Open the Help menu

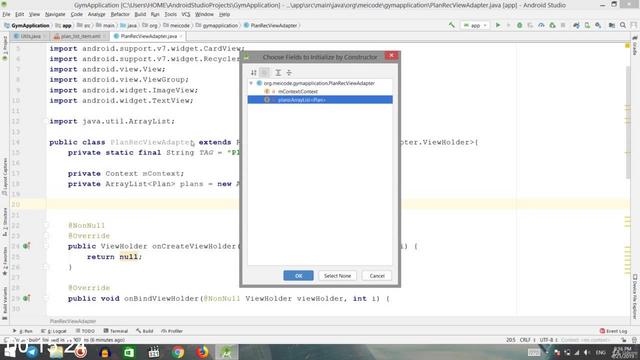click(224, 14)
